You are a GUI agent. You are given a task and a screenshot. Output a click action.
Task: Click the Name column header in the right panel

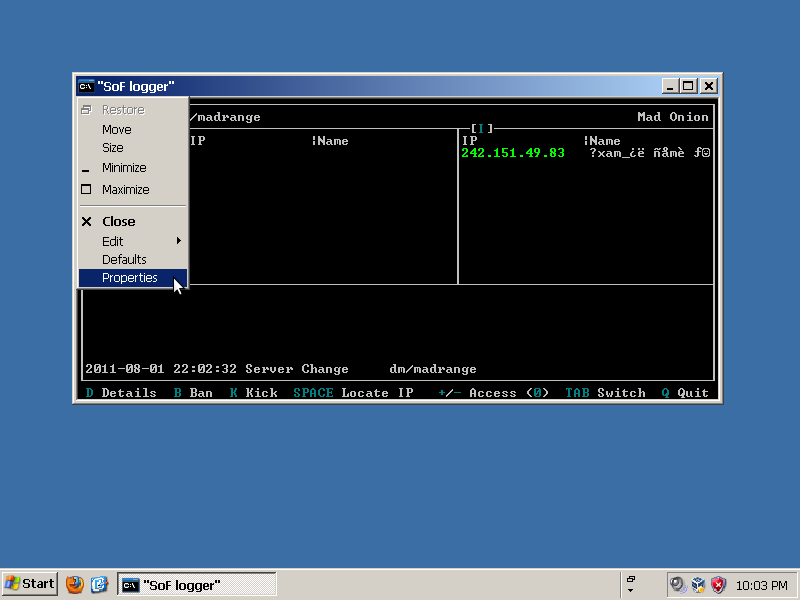pyautogui.click(x=605, y=141)
